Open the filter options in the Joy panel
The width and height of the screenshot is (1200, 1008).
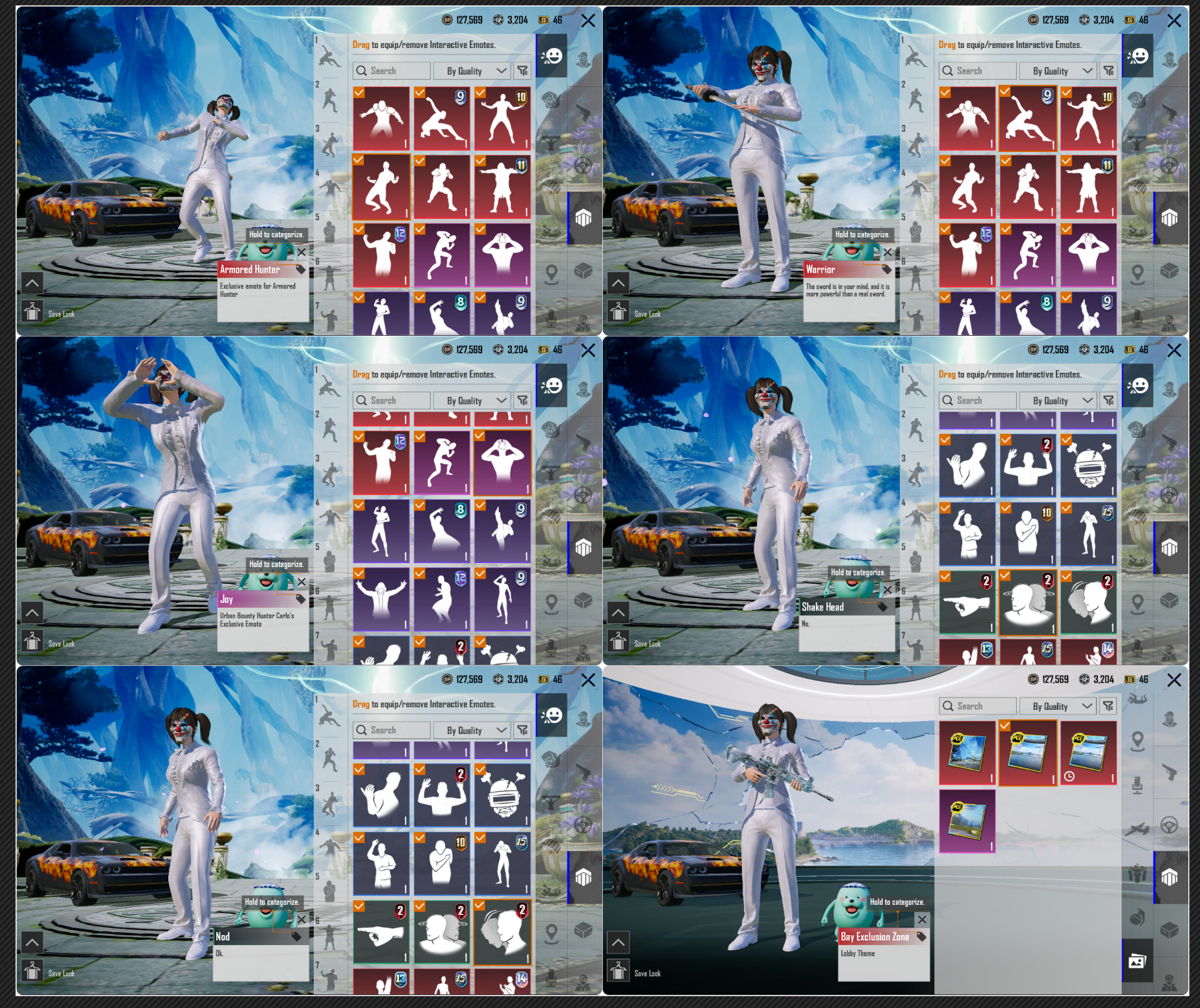click(522, 401)
